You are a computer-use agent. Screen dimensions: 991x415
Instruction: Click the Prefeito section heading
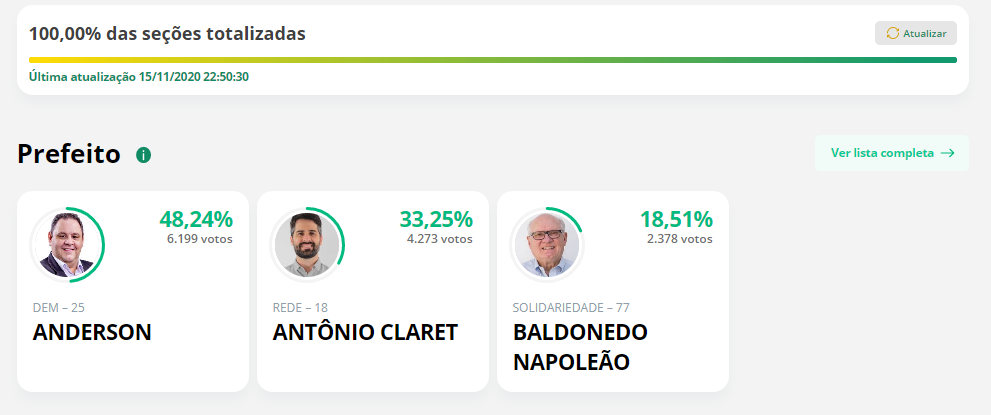pyautogui.click(x=69, y=153)
